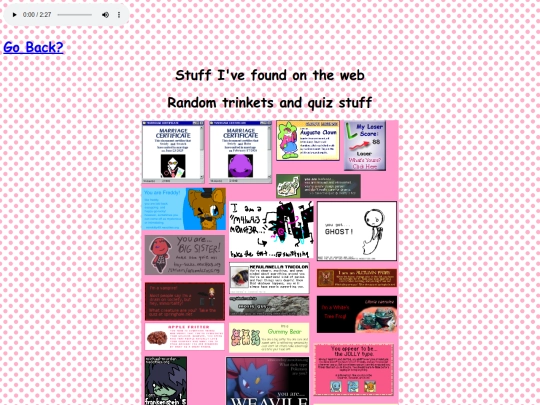The height and width of the screenshot is (405, 540).
Task: Click the Autumn Fairy banner
Action: pyautogui.click(x=357, y=278)
